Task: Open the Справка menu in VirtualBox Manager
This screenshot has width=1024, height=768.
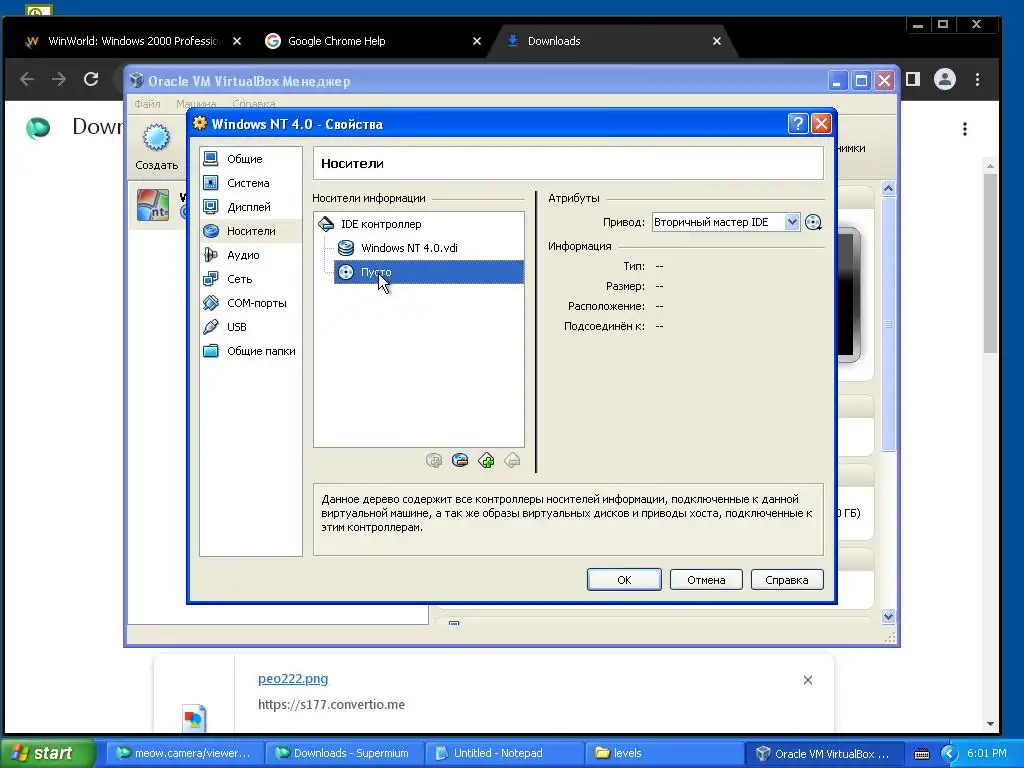Action: click(254, 104)
